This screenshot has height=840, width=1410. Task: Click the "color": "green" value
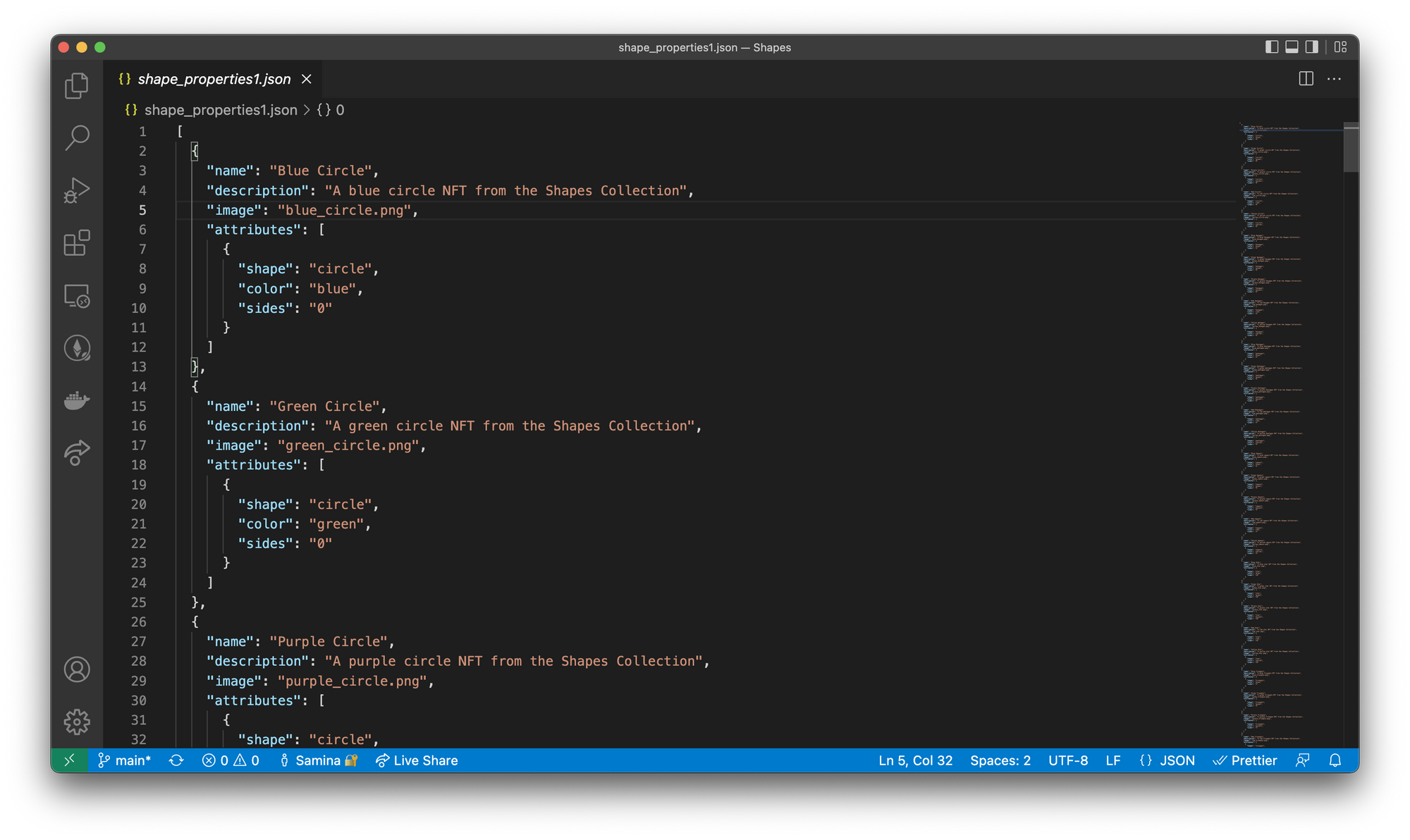336,524
